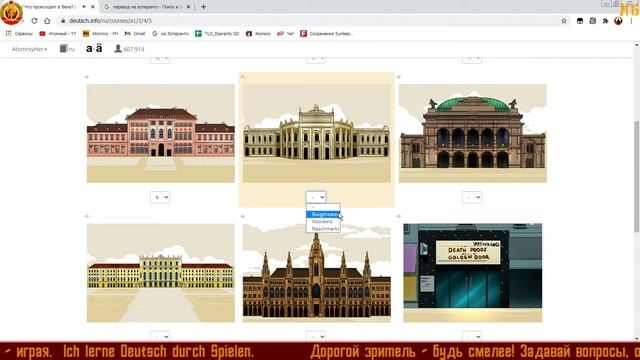Open dropdown under the green-domed opera house
Viewport: 640px width, 360px height.
tap(472, 197)
